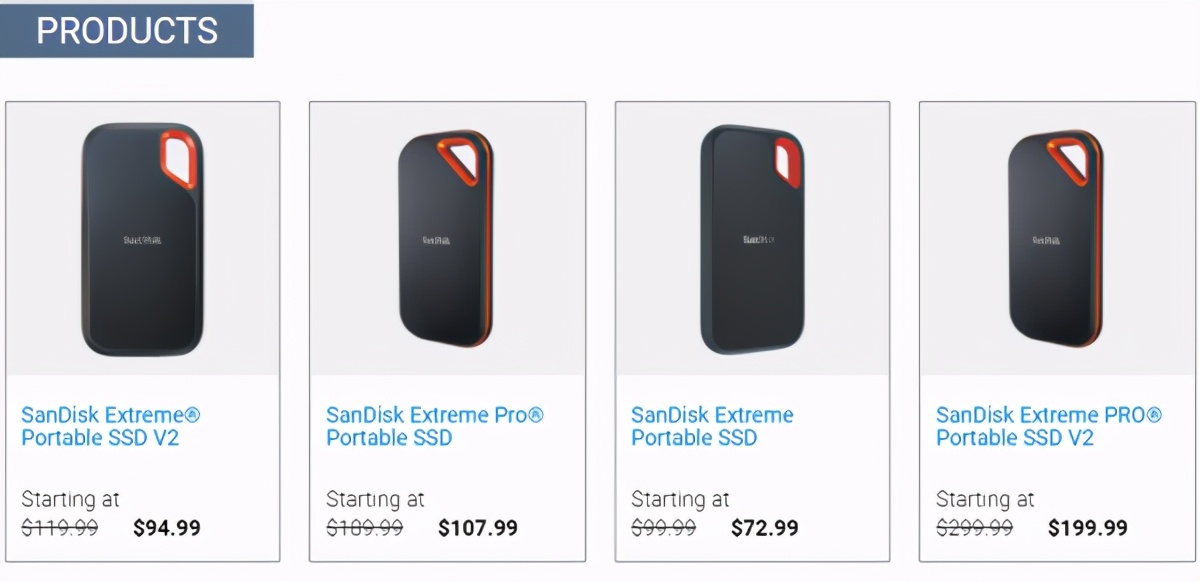
Task: Click Extreme PRO Portable SSD V2 image
Action: [1056, 240]
